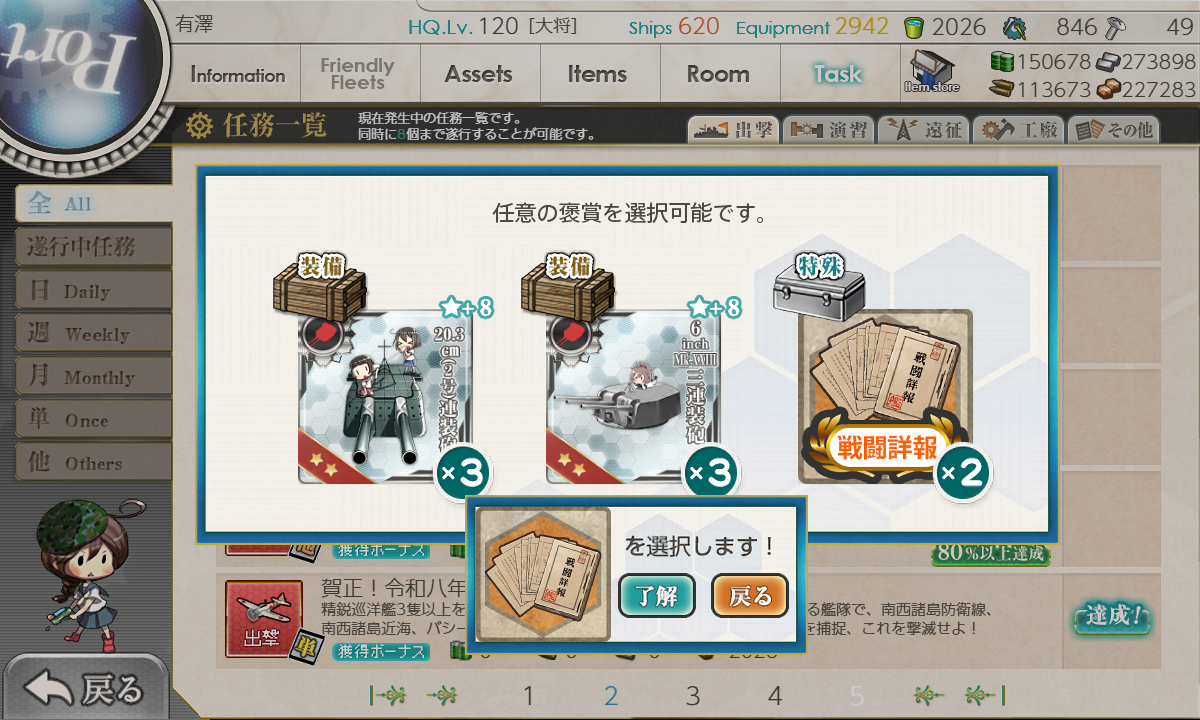Filter quests by 演習 exercise category
The image size is (1200, 720).
(x=827, y=129)
